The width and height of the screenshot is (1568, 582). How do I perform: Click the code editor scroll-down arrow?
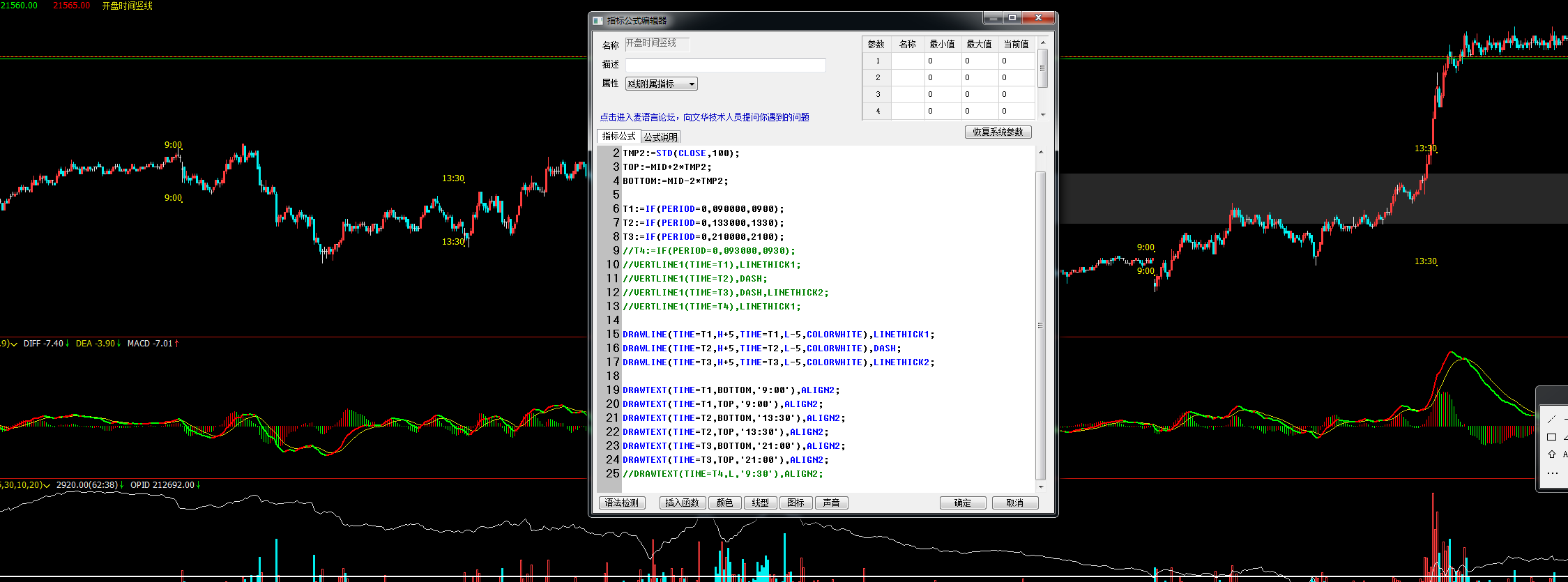coord(1040,487)
